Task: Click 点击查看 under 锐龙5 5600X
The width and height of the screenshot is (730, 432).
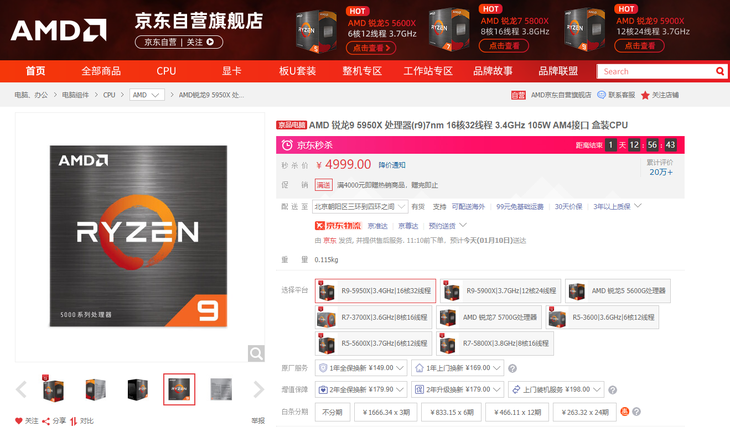Action: (371, 48)
